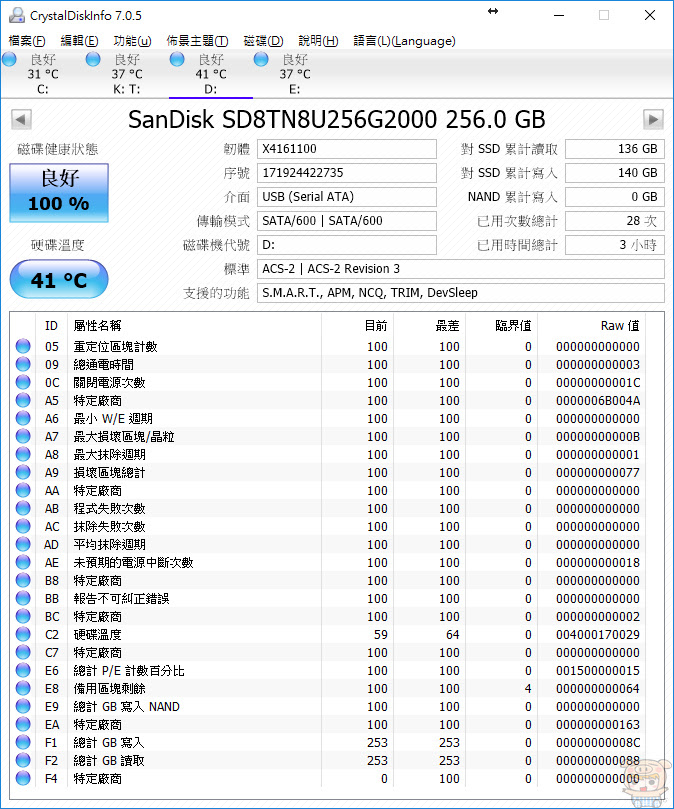Click status orb for attribute BB
The width and height of the screenshot is (674, 809).
click(23, 598)
